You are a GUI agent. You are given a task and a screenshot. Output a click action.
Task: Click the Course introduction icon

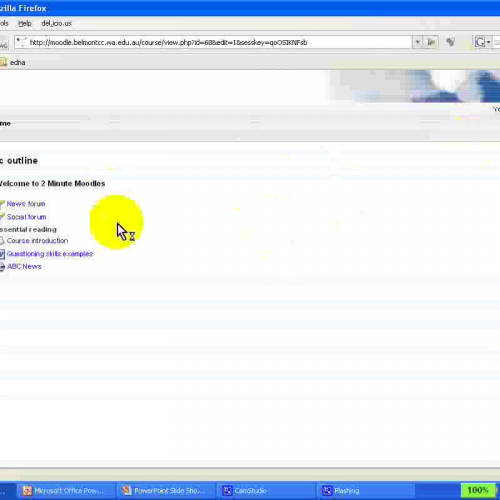coord(2,241)
